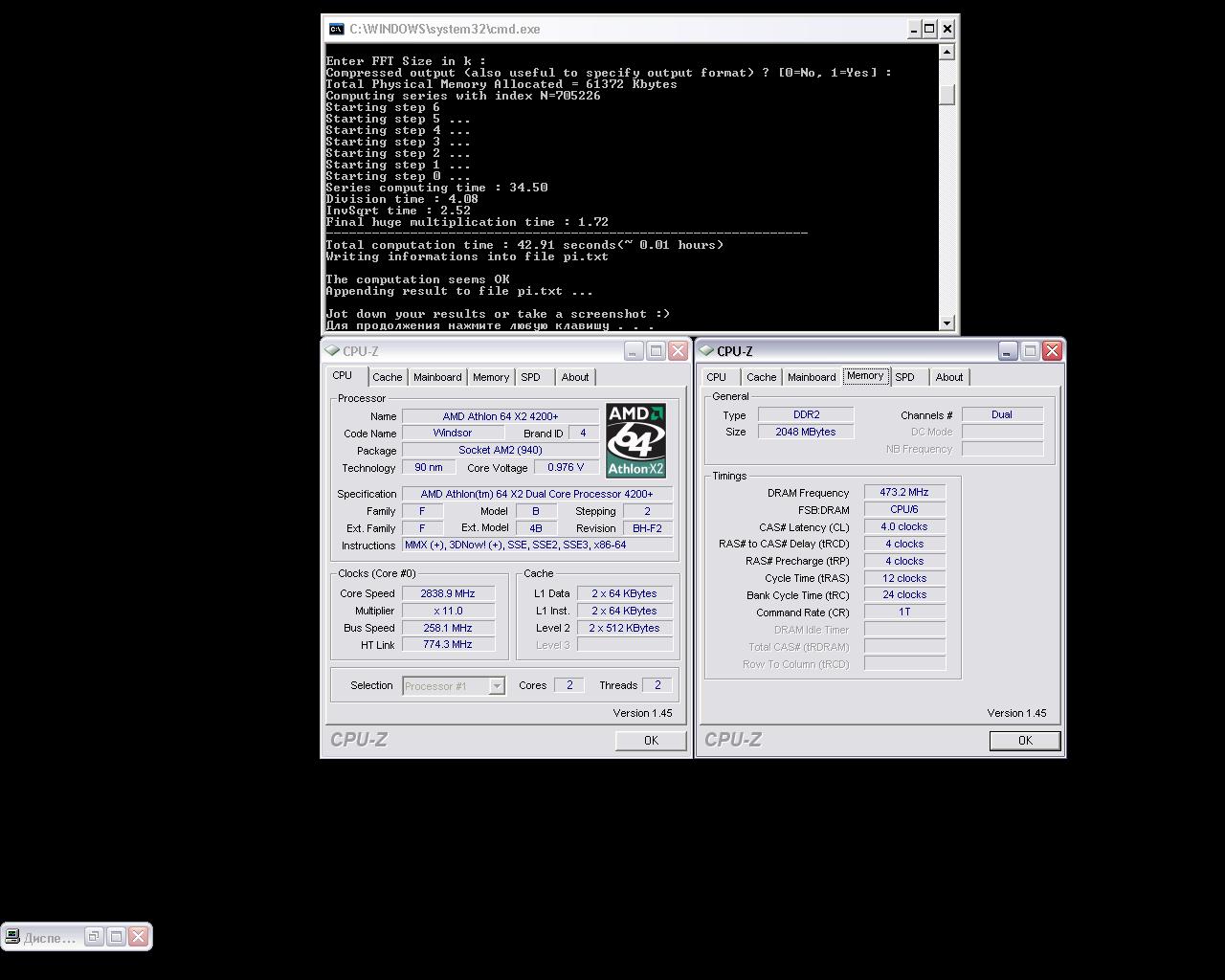Image resolution: width=1225 pixels, height=980 pixels.
Task: Click HT Link 774.3 MHz value
Action: tap(448, 644)
